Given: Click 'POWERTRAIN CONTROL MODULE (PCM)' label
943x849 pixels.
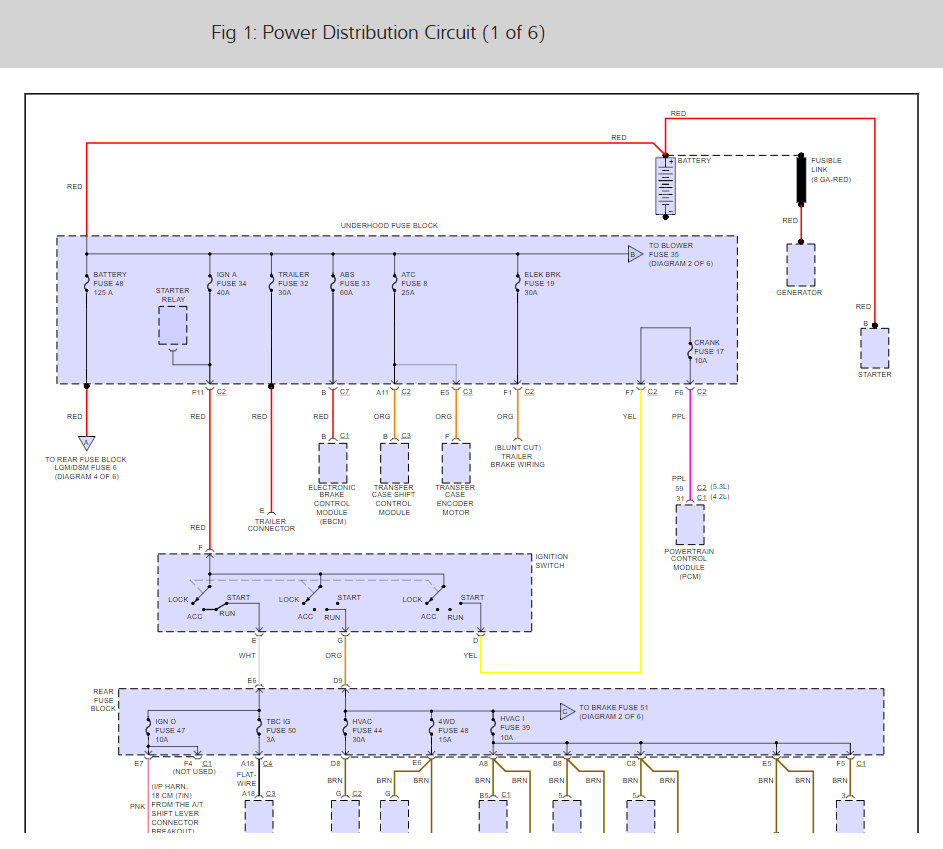Looking at the screenshot, I should coord(689,564).
